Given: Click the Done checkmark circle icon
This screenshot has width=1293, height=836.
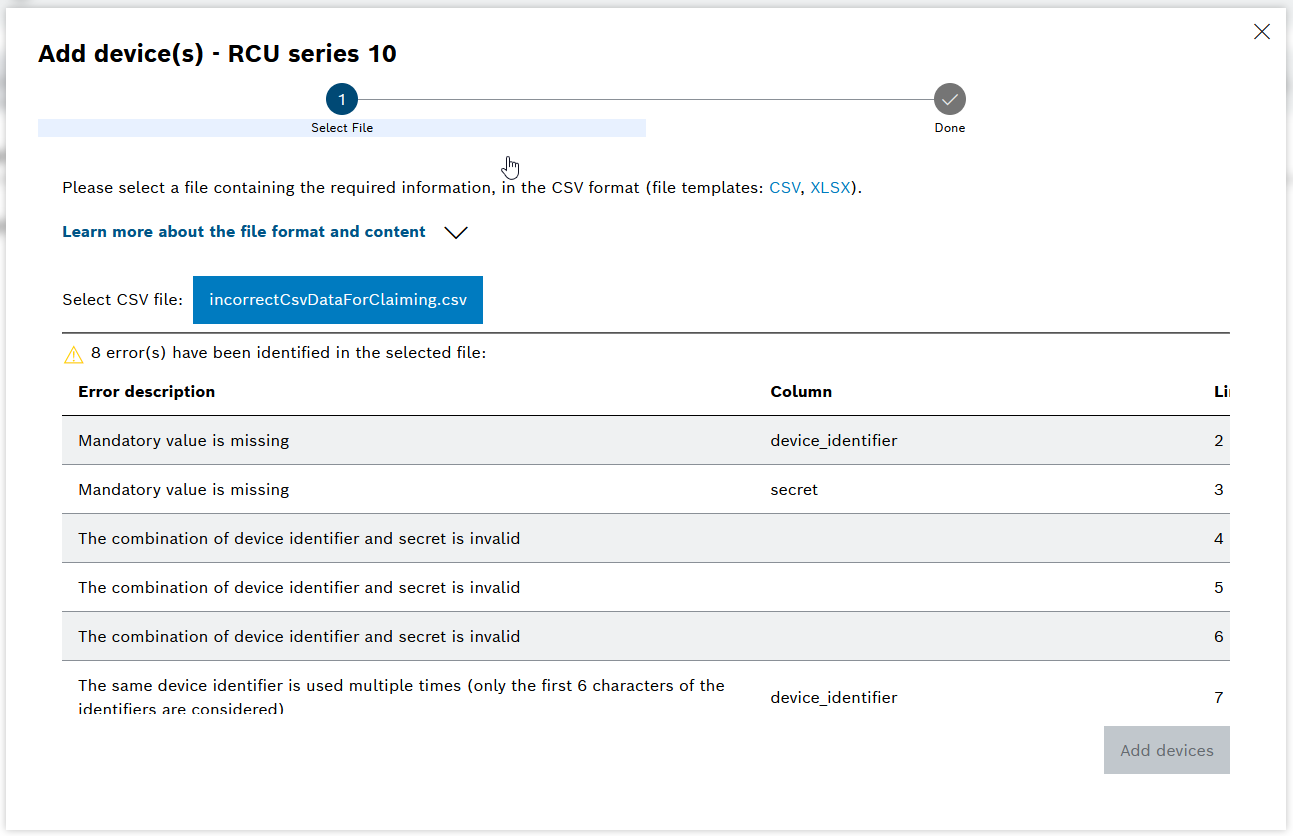Looking at the screenshot, I should [x=949, y=99].
